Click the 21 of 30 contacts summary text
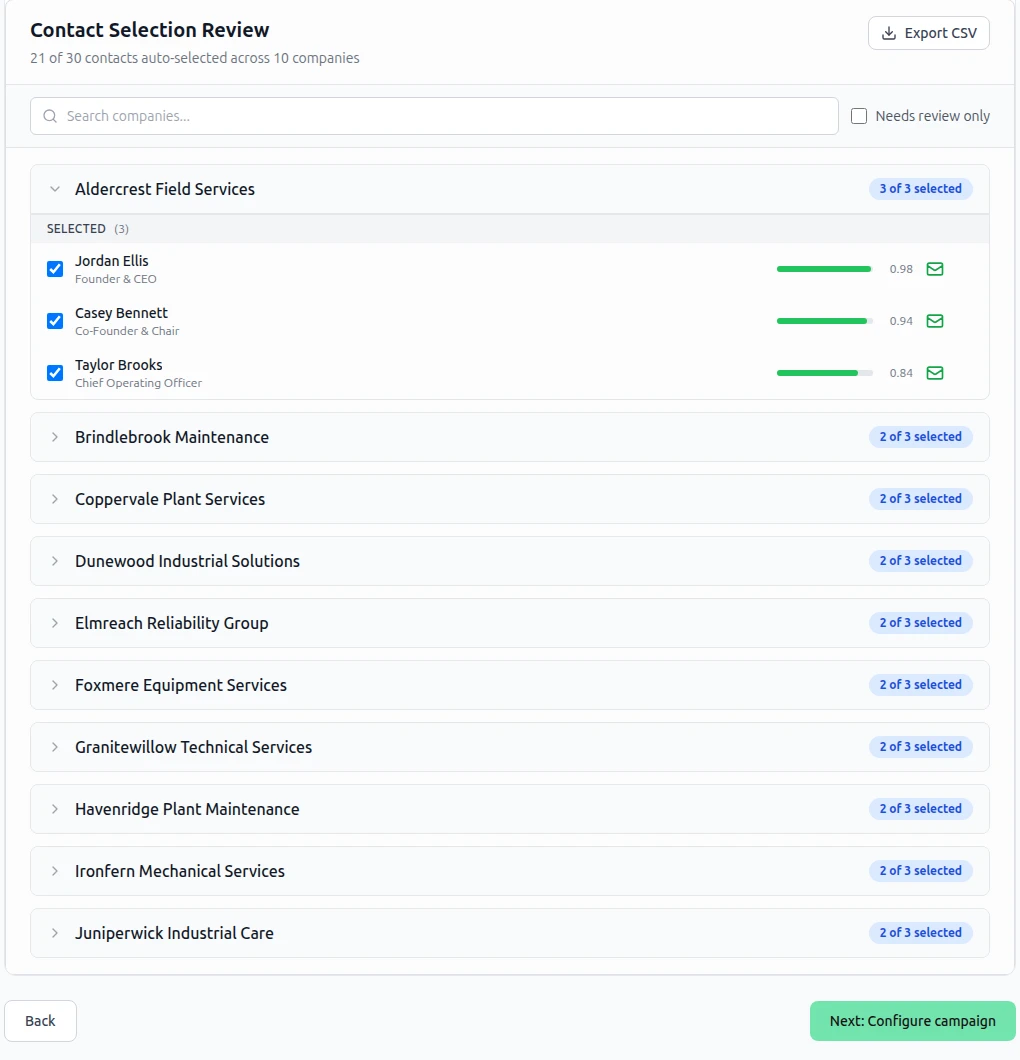Viewport: 1020px width, 1060px height. coord(195,58)
